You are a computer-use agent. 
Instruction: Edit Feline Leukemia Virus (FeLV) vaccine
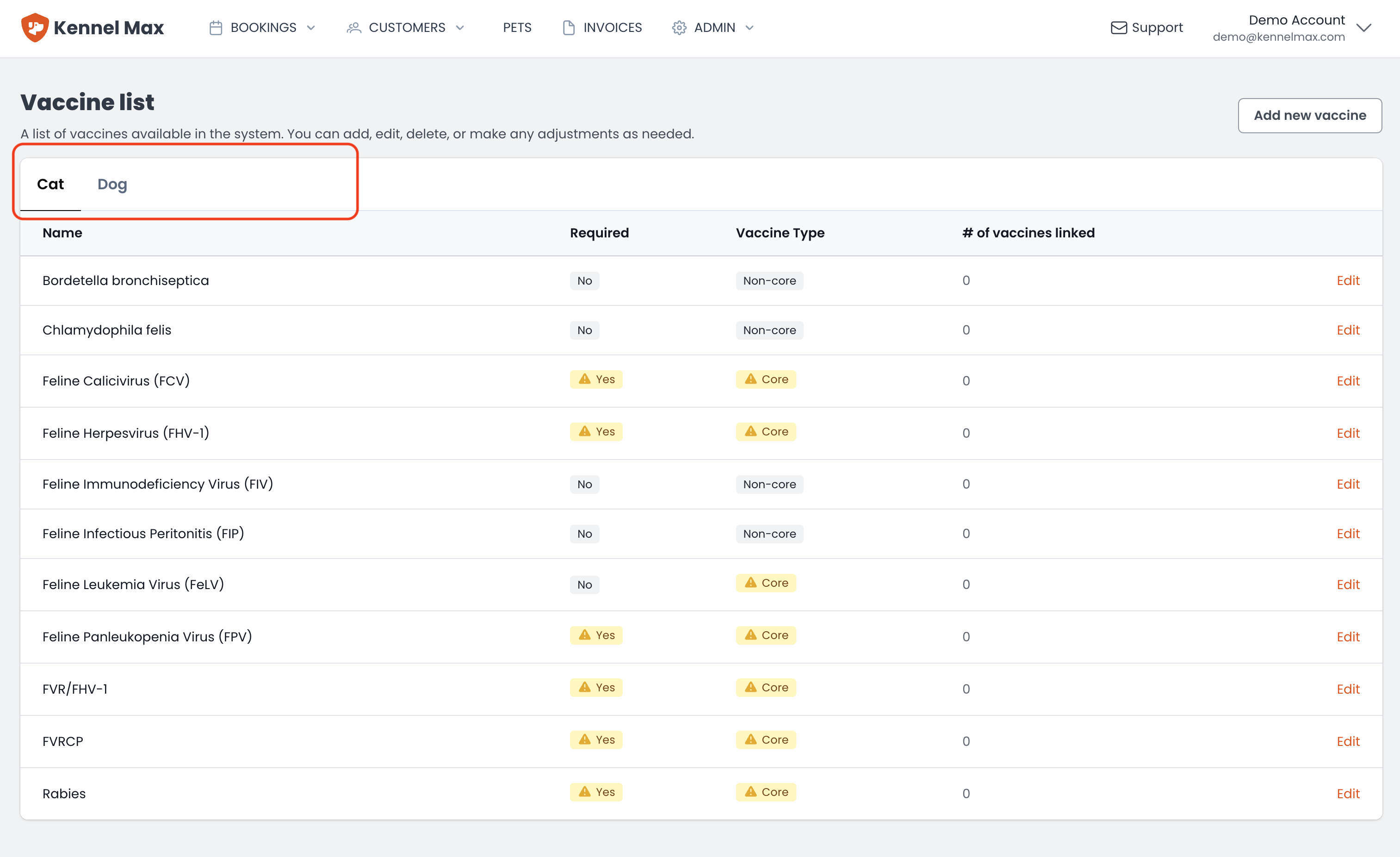[1348, 585]
